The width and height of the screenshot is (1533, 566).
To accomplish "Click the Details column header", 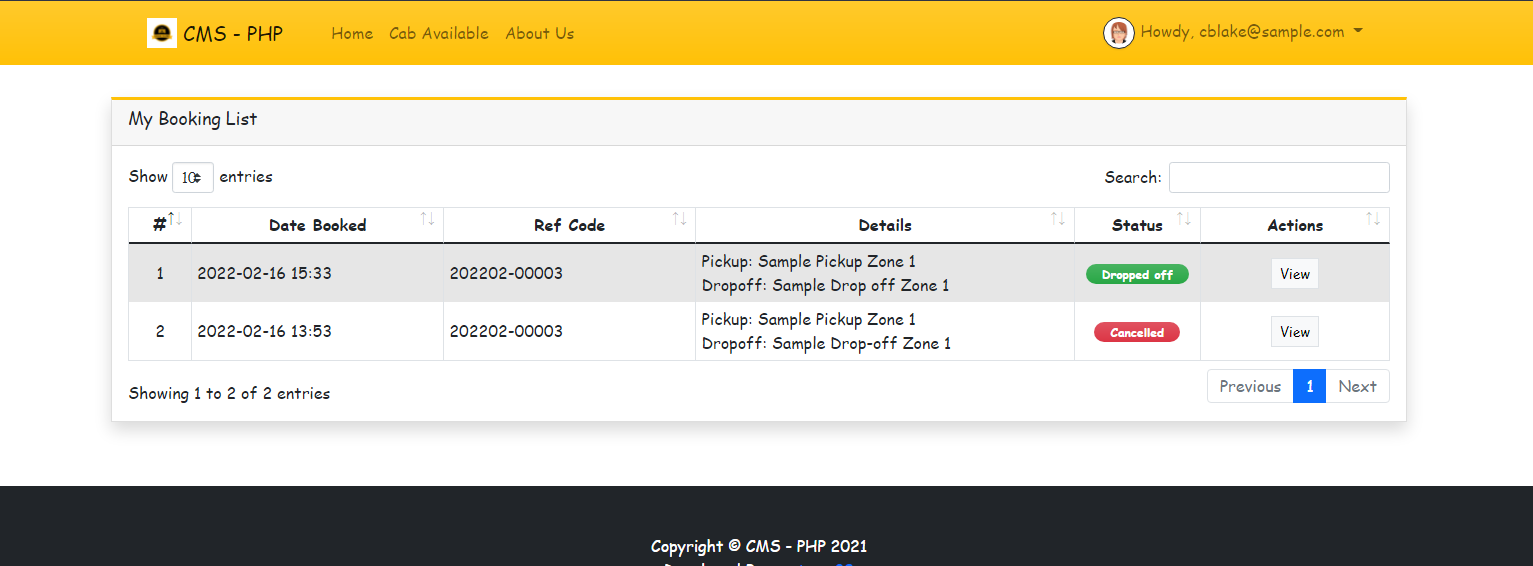I will tap(885, 225).
